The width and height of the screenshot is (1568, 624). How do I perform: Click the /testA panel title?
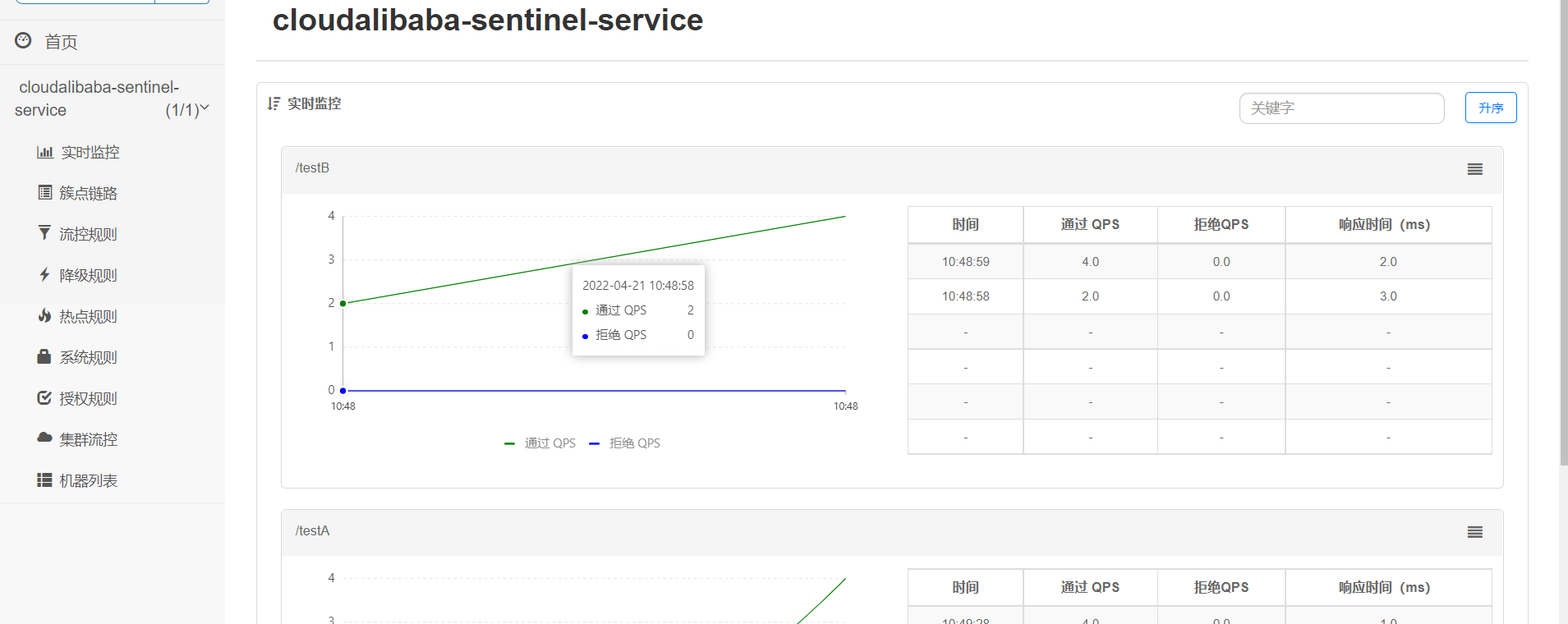(312, 530)
